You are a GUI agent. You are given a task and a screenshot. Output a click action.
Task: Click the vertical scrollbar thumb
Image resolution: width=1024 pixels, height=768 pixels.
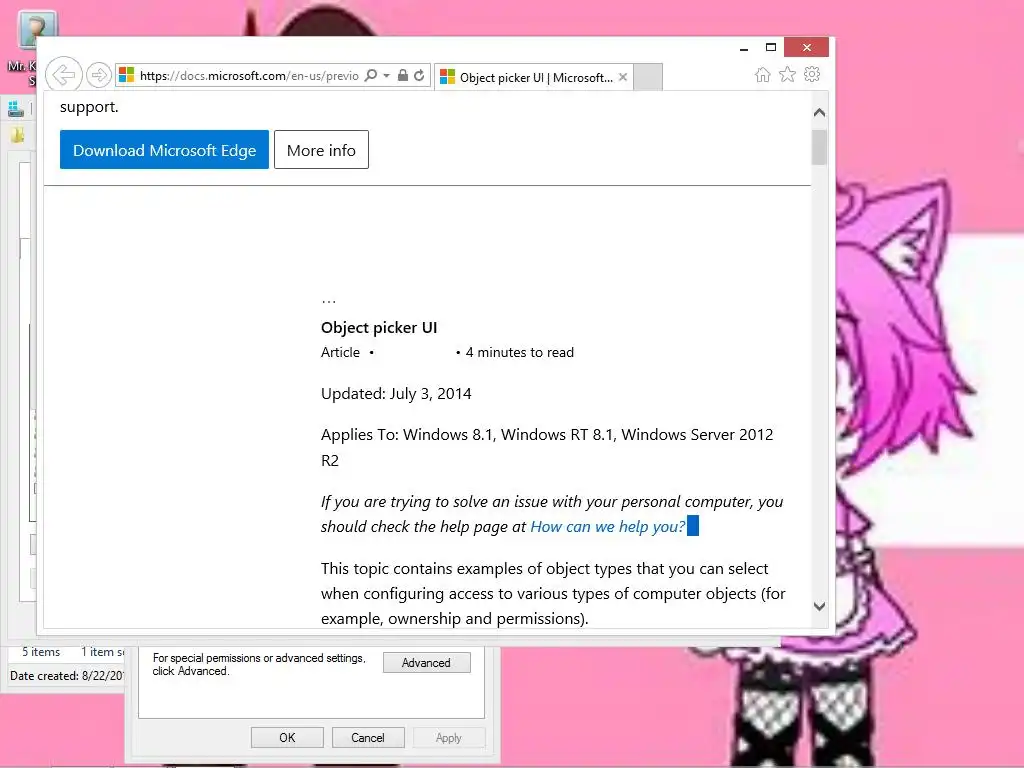820,147
